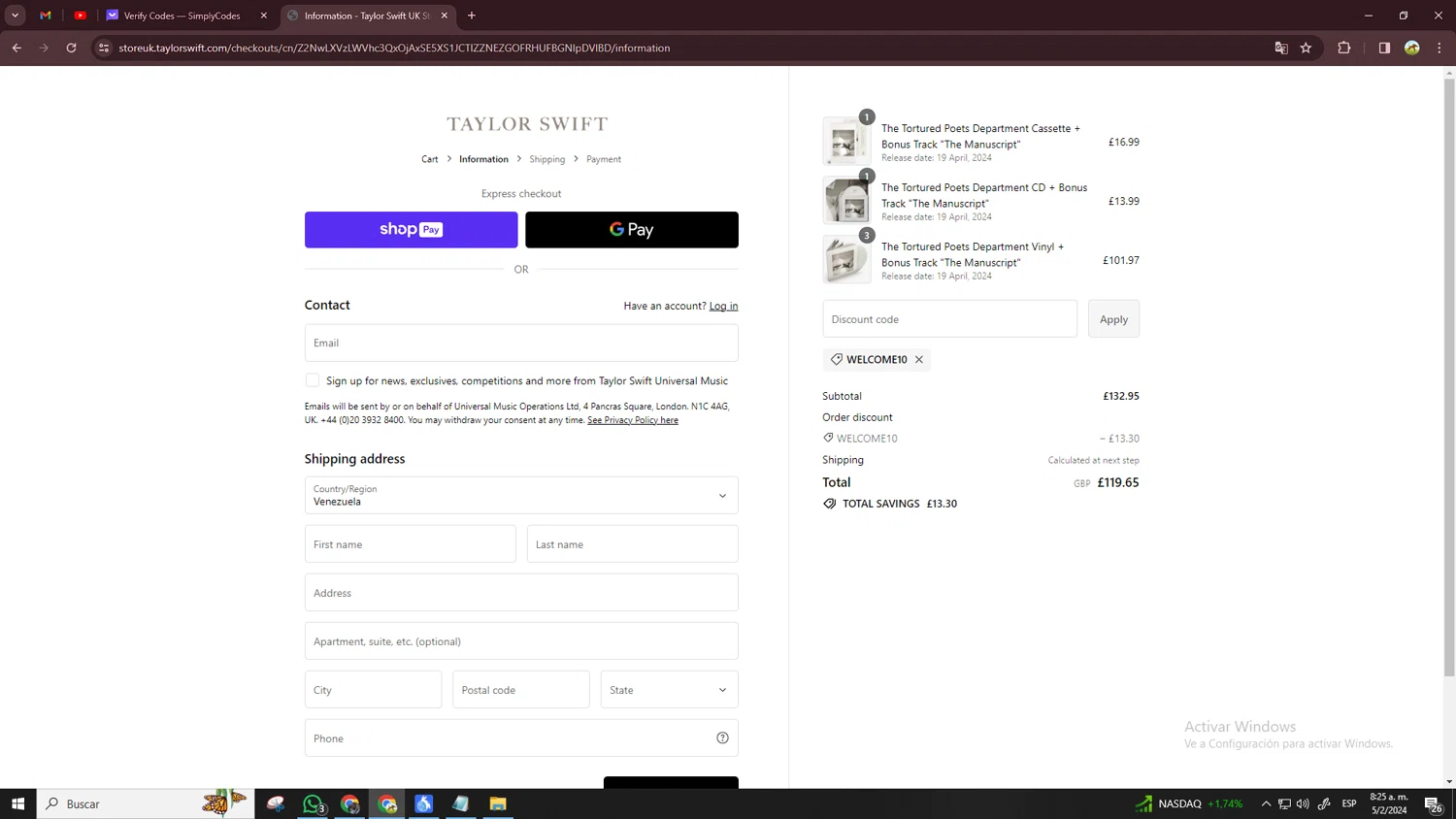Focus the Last name field

pos(633,544)
